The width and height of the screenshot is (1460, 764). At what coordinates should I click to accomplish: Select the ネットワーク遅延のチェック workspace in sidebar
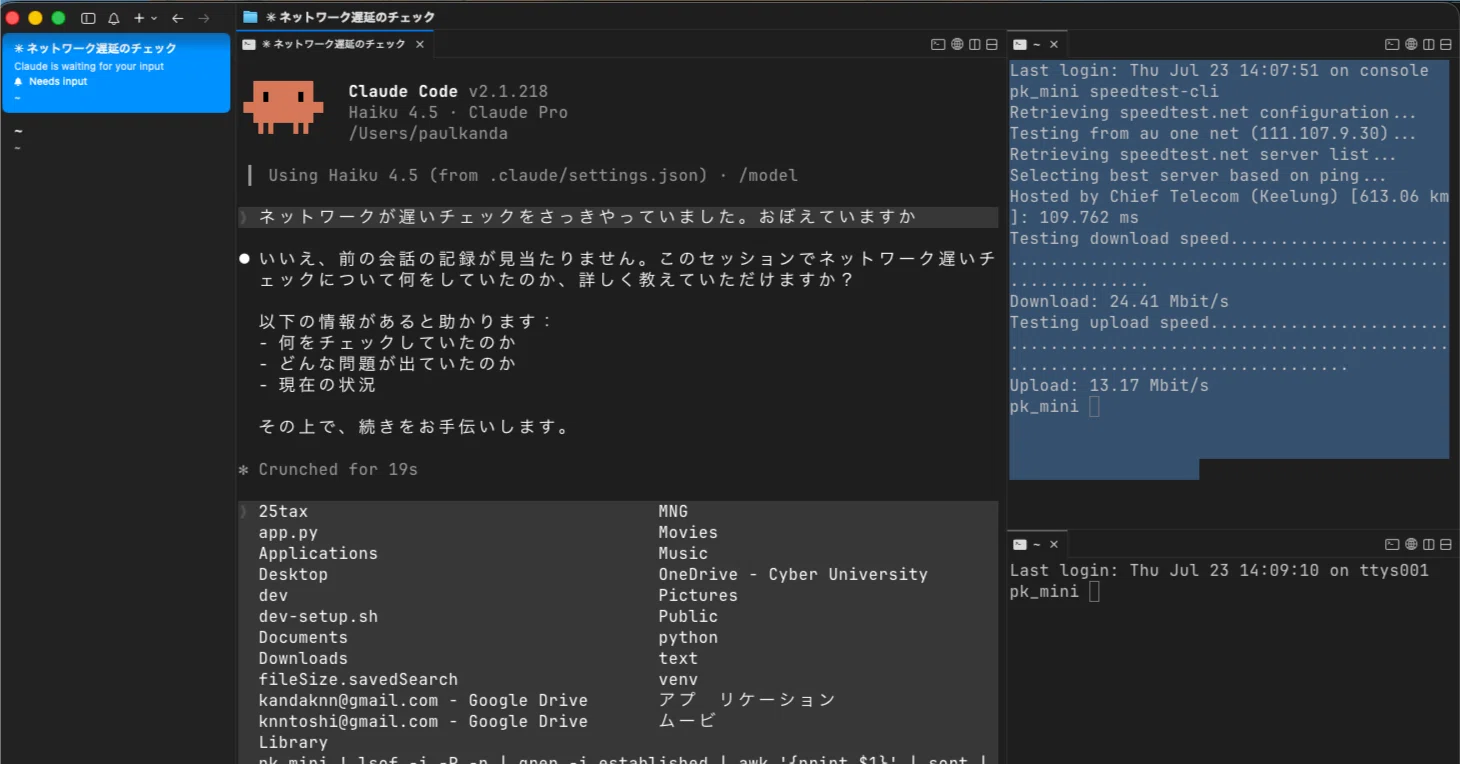(116, 73)
